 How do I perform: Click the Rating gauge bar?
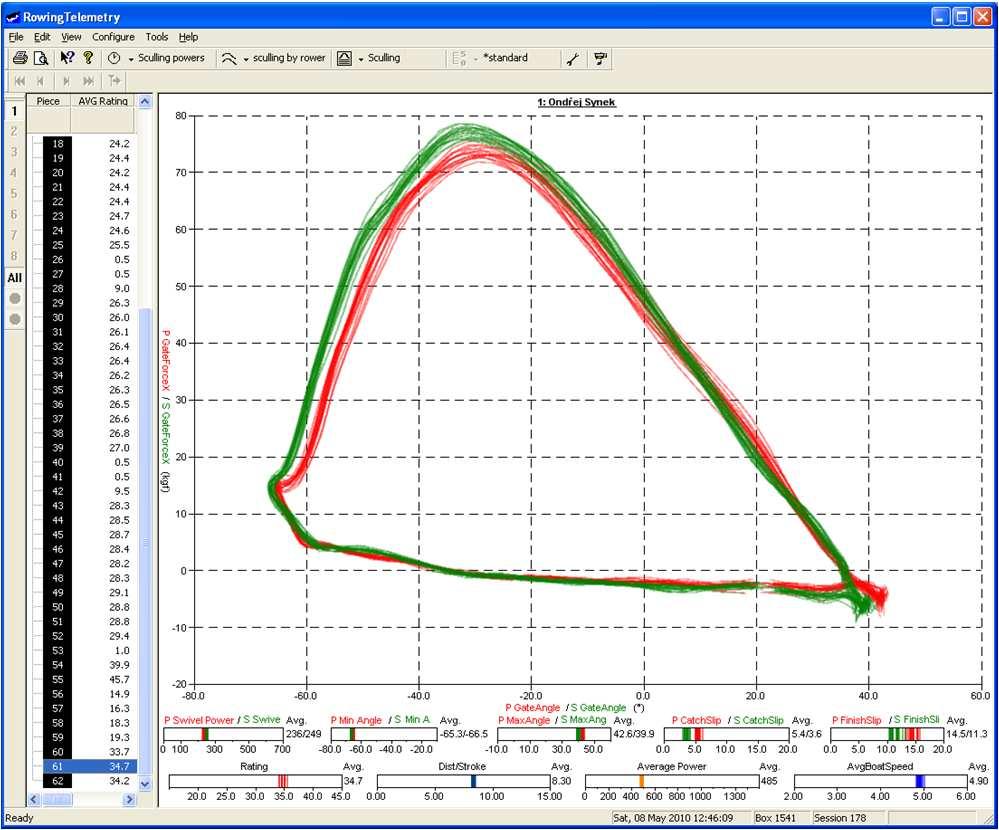click(255, 781)
